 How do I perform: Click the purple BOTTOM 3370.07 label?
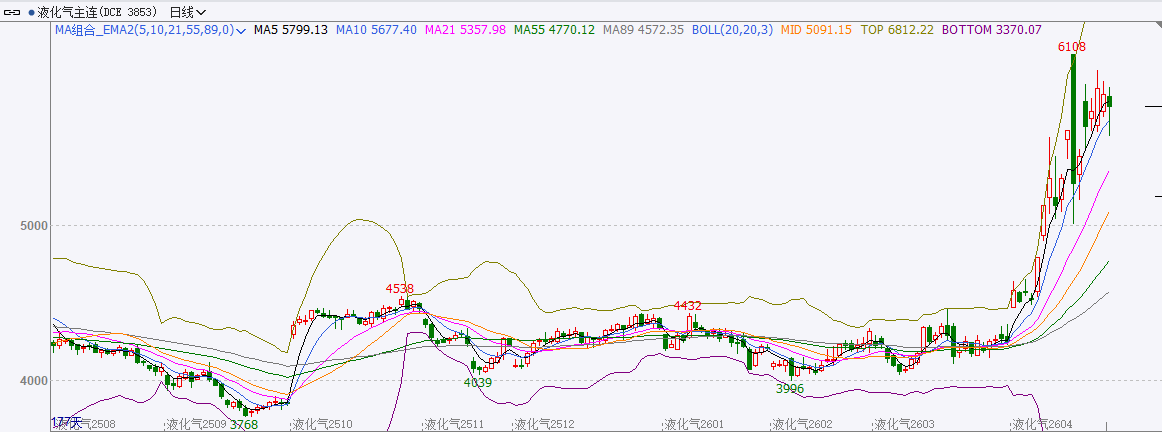pyautogui.click(x=991, y=31)
